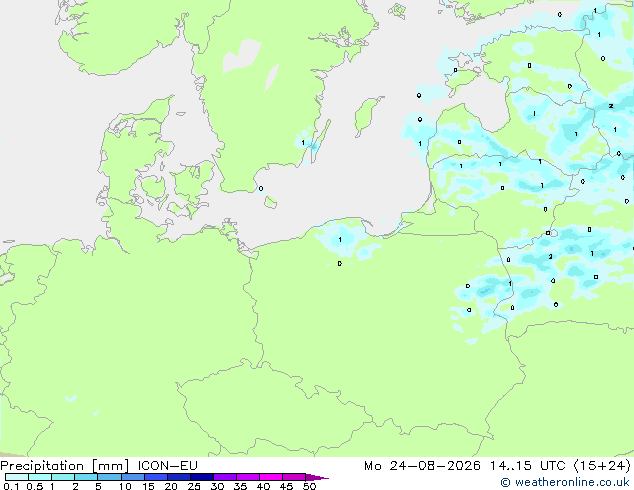Click the over-50 arrow tip of legend

(x=317, y=477)
